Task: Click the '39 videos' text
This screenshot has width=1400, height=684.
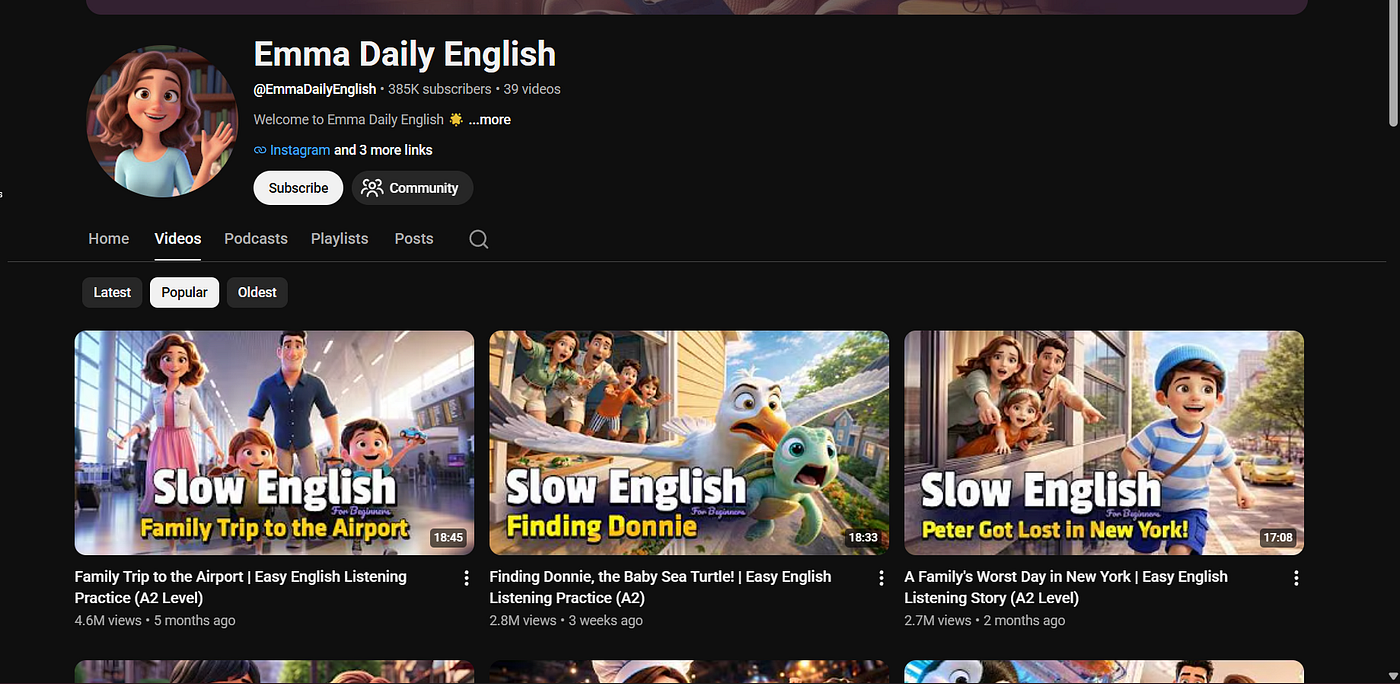Action: coord(532,89)
